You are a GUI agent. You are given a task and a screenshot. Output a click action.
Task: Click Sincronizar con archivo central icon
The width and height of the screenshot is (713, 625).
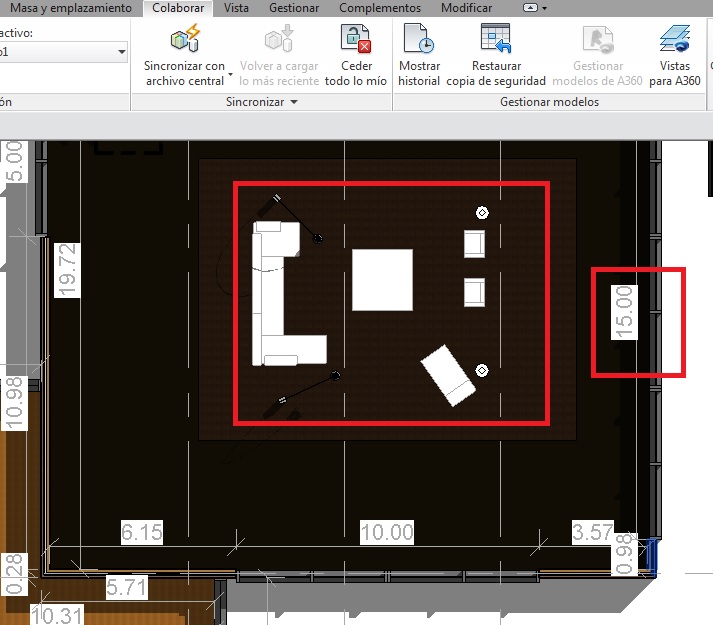(x=185, y=41)
